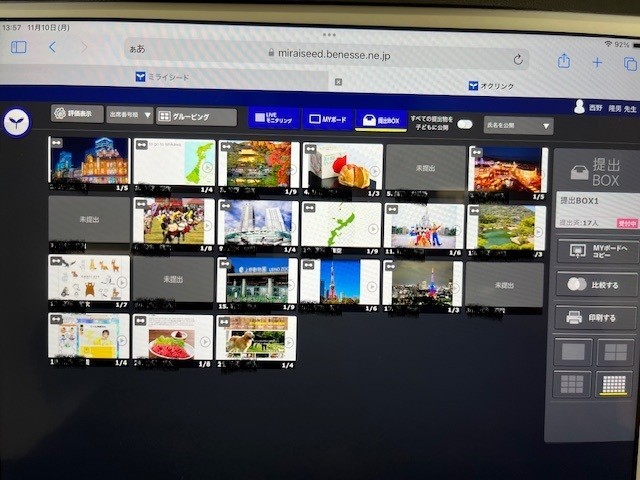Select the single-tile layout view icon
The image size is (640, 480).
575,352
